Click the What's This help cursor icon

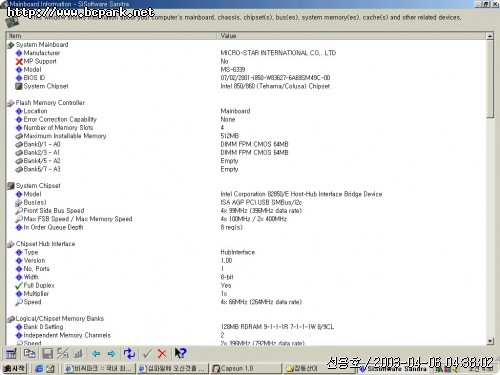180,353
